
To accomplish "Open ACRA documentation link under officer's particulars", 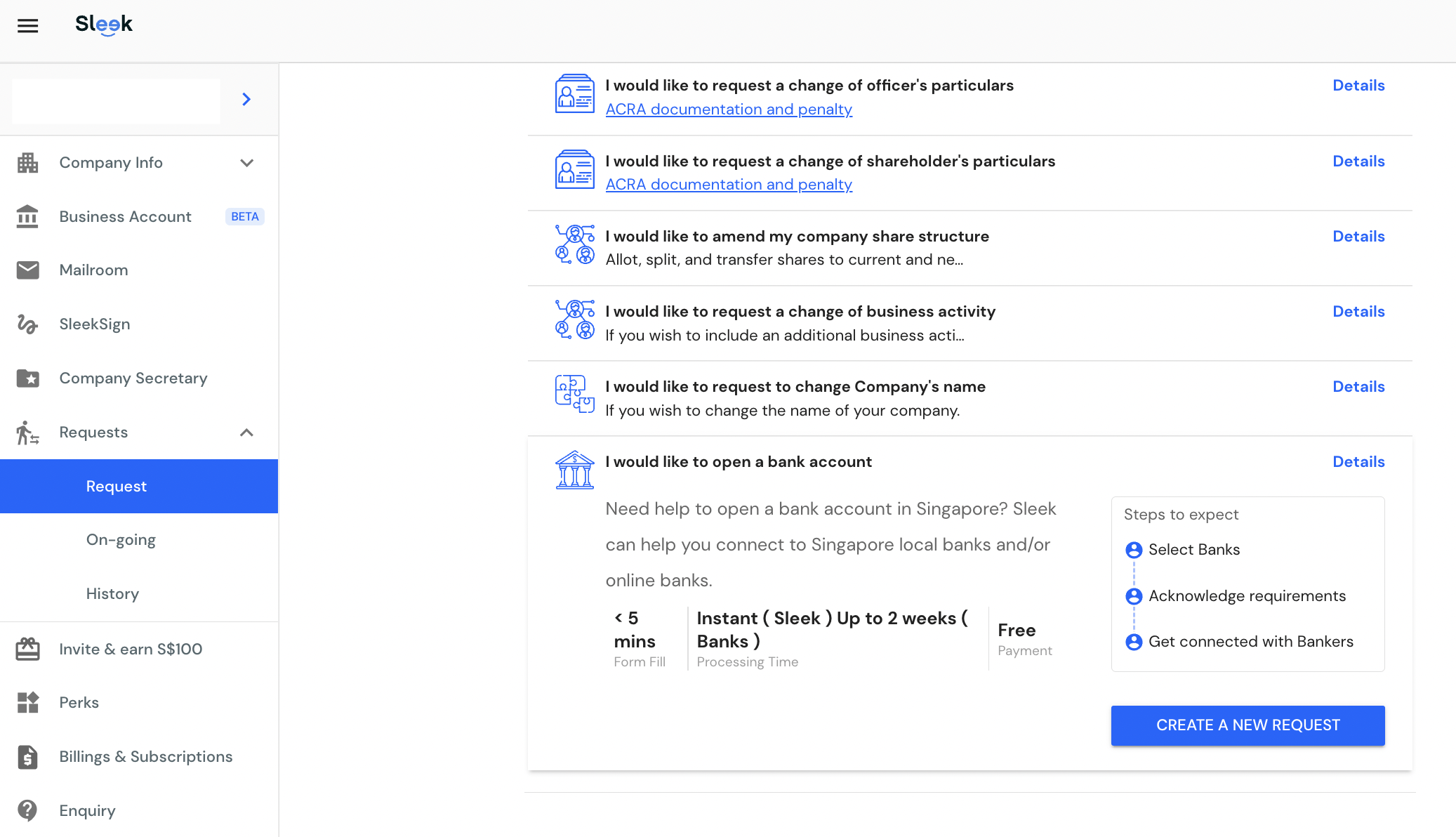I will [x=729, y=109].
